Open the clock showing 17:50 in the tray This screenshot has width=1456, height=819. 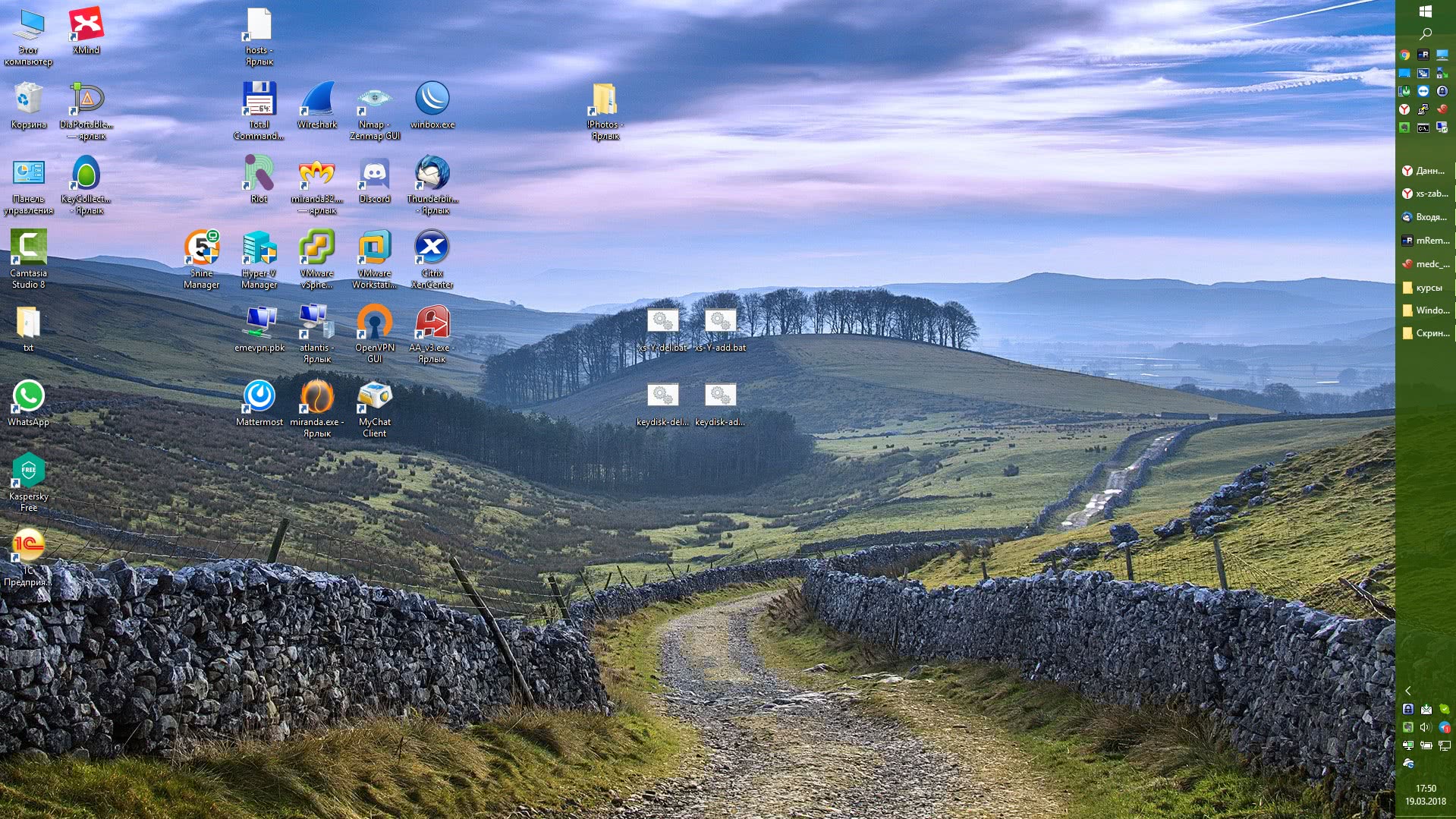[x=1425, y=795]
